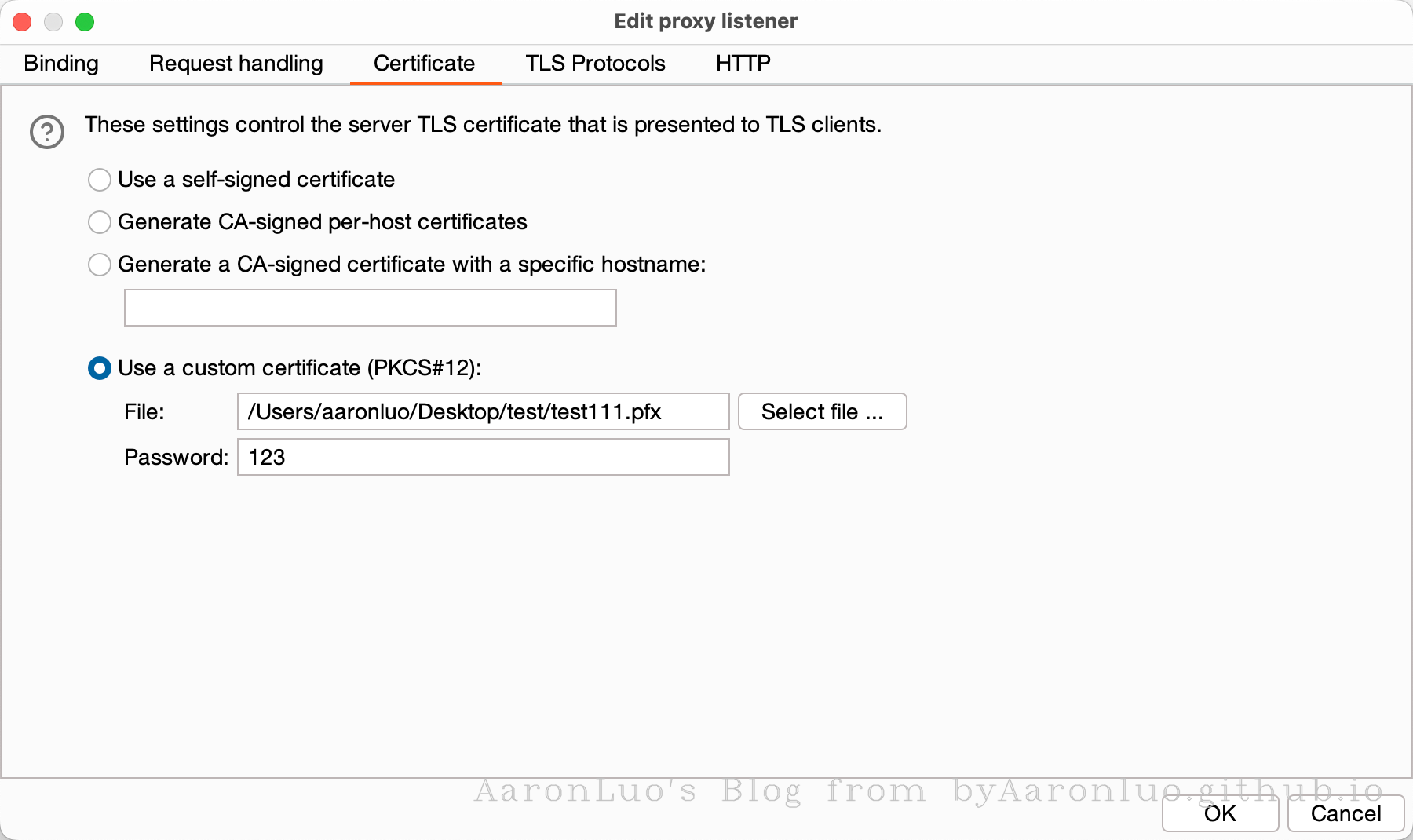The width and height of the screenshot is (1413, 840).
Task: Click the certificate File path field
Action: pos(483,411)
